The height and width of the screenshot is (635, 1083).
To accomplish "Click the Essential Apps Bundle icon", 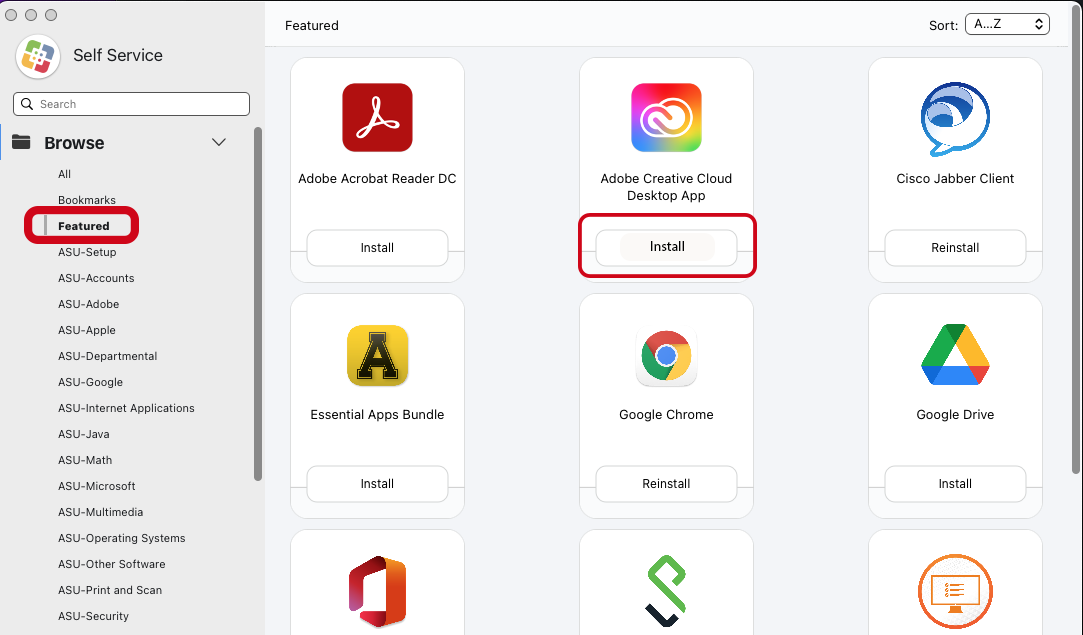I will pyautogui.click(x=377, y=355).
